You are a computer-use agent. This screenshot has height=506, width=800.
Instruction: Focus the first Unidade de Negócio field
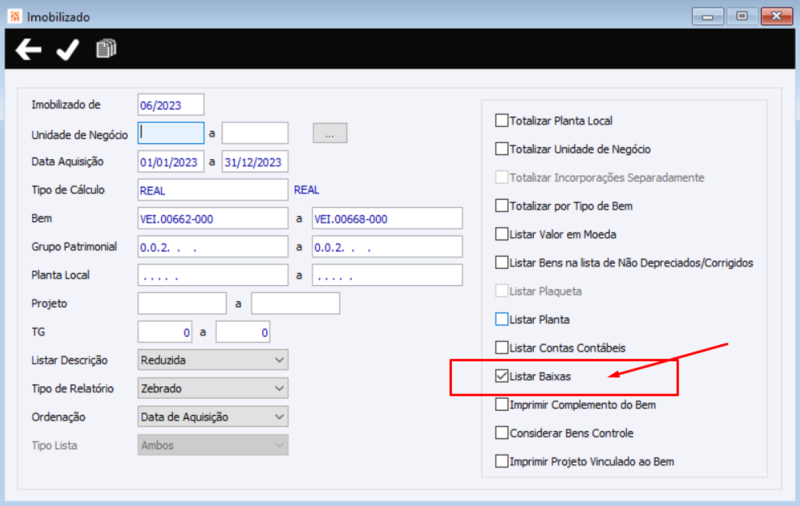click(x=171, y=133)
